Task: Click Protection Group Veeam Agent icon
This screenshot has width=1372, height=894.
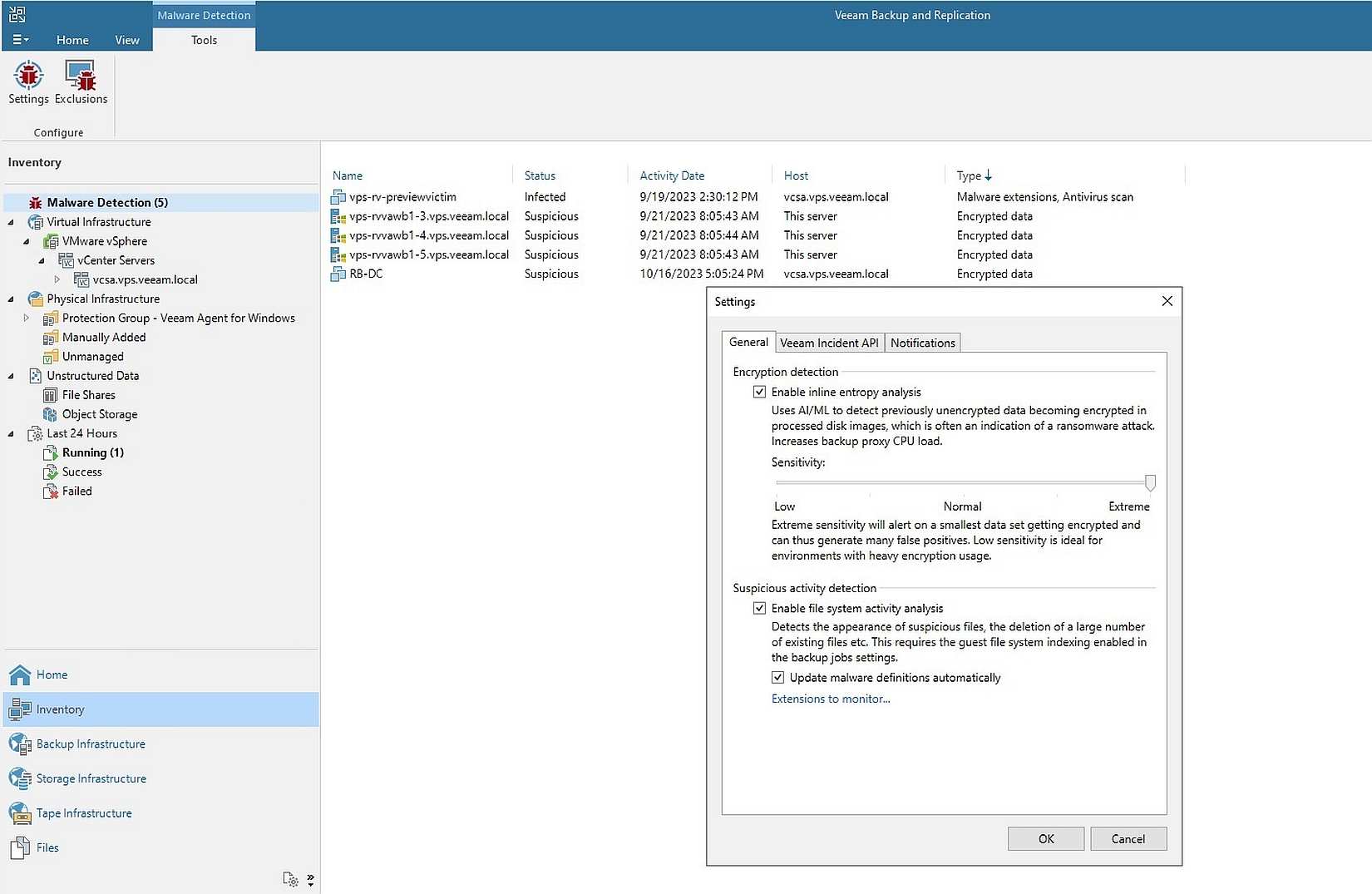Action: pyautogui.click(x=51, y=319)
